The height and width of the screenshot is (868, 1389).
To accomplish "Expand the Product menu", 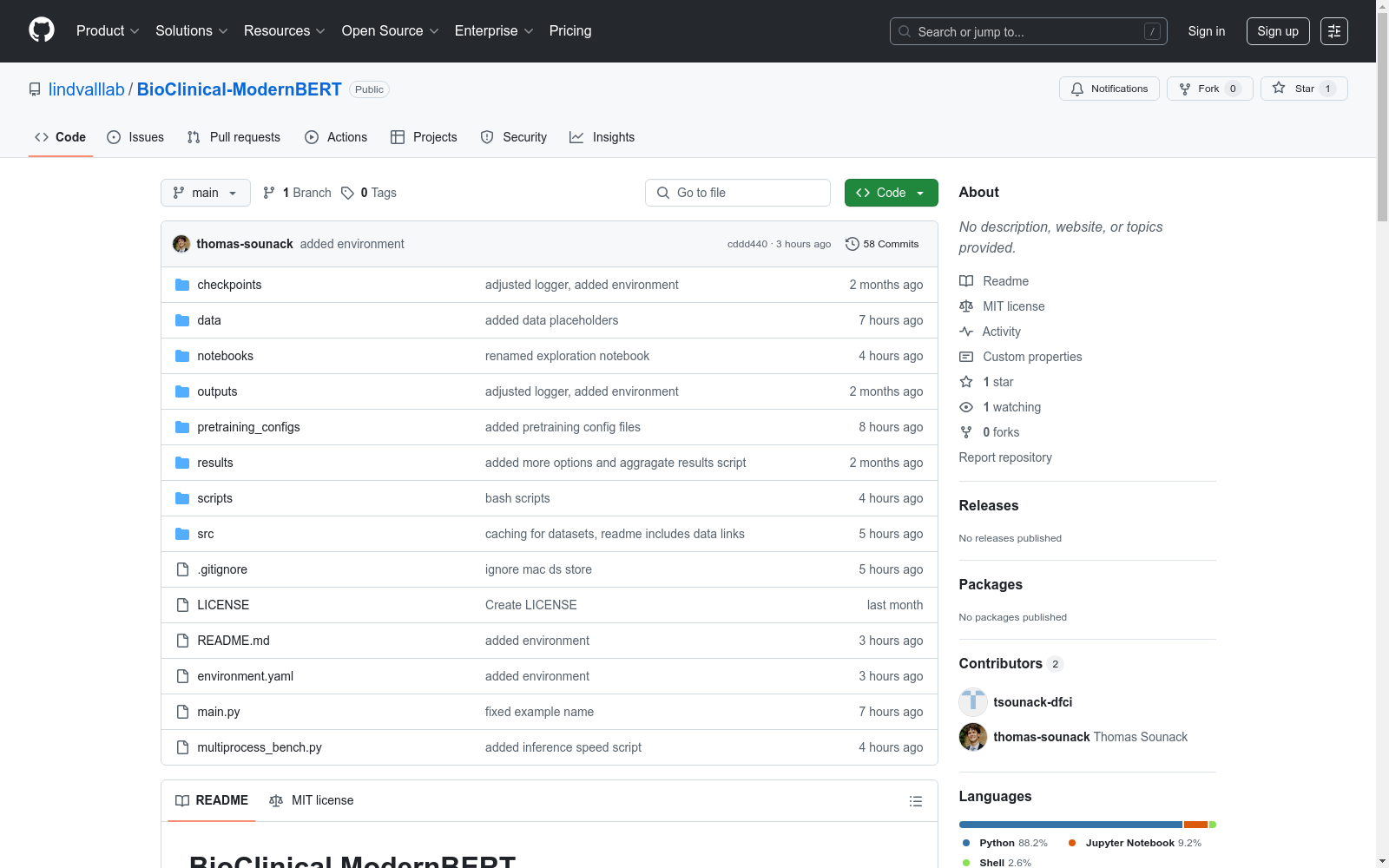I will click(x=108, y=31).
